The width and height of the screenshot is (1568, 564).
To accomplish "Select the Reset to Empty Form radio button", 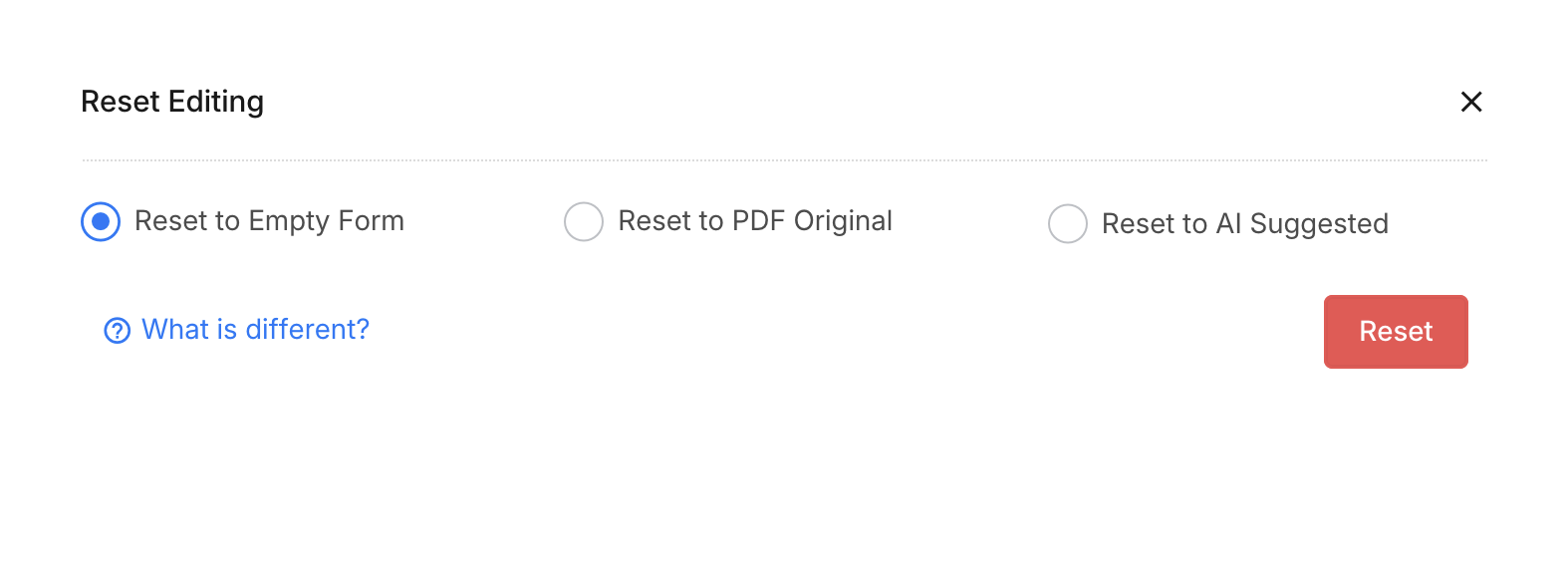I will point(101,221).
